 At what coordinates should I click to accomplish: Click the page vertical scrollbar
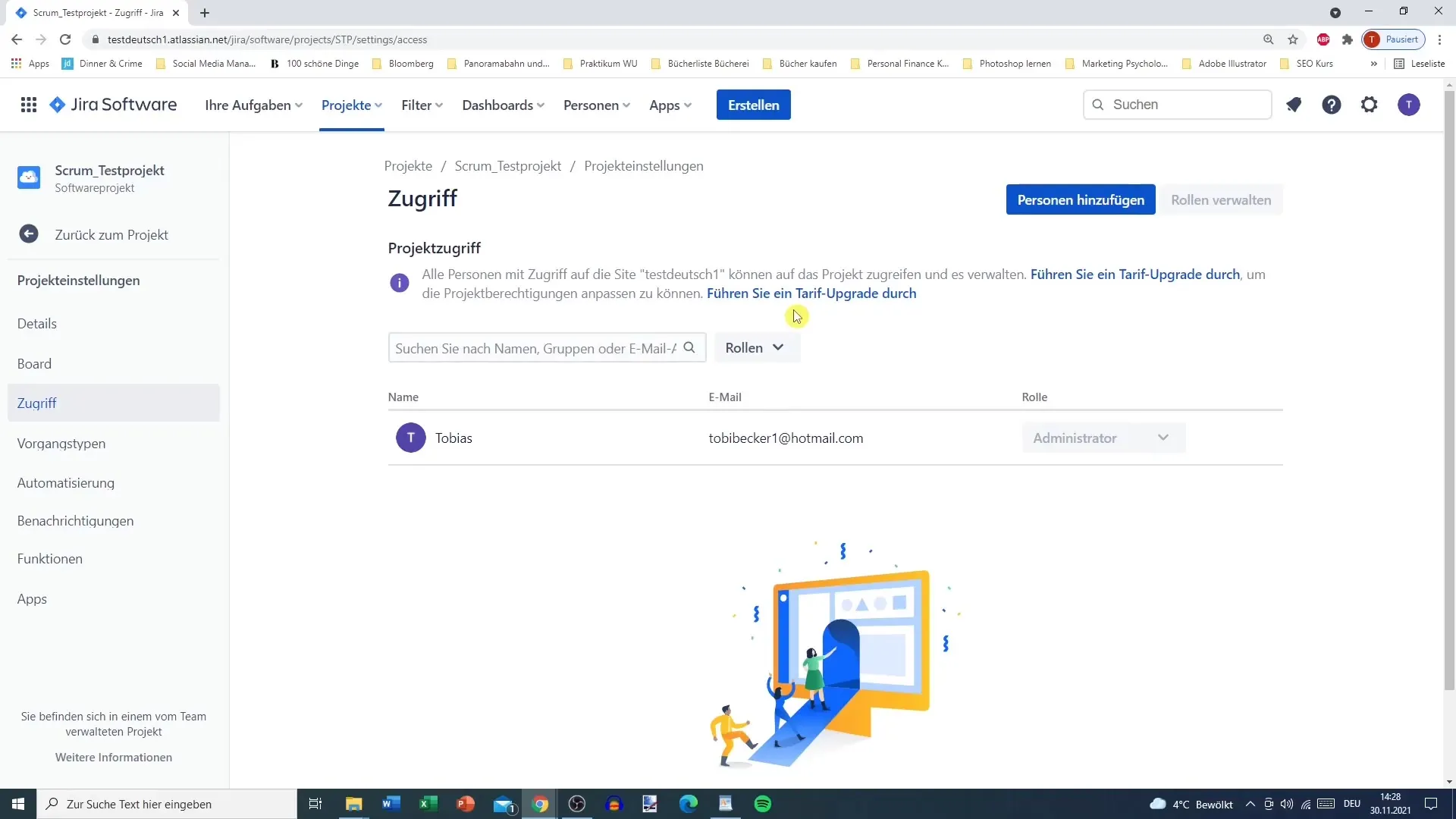click(1448, 389)
